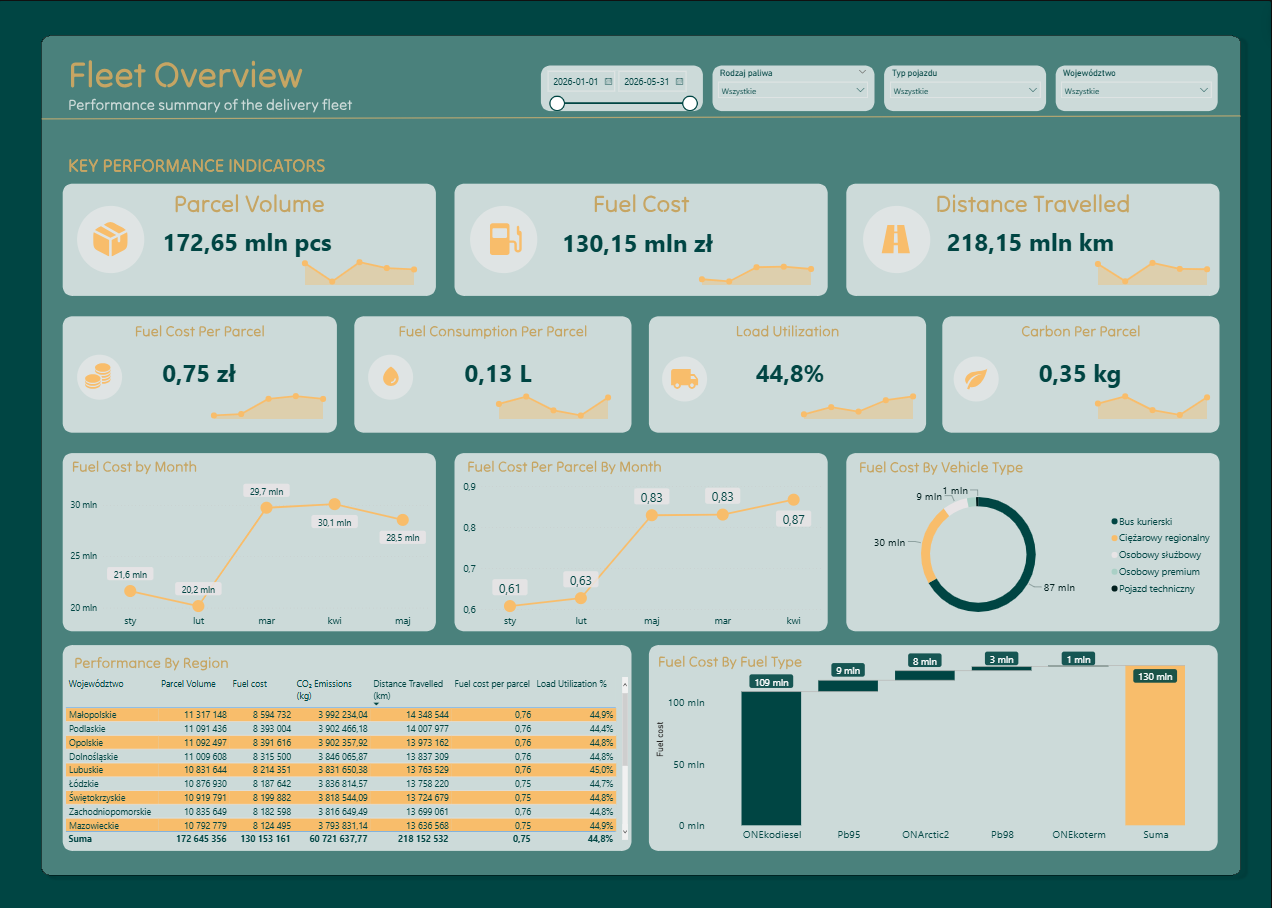
Task: Click the table scrollbar down arrow
Action: pos(626,832)
